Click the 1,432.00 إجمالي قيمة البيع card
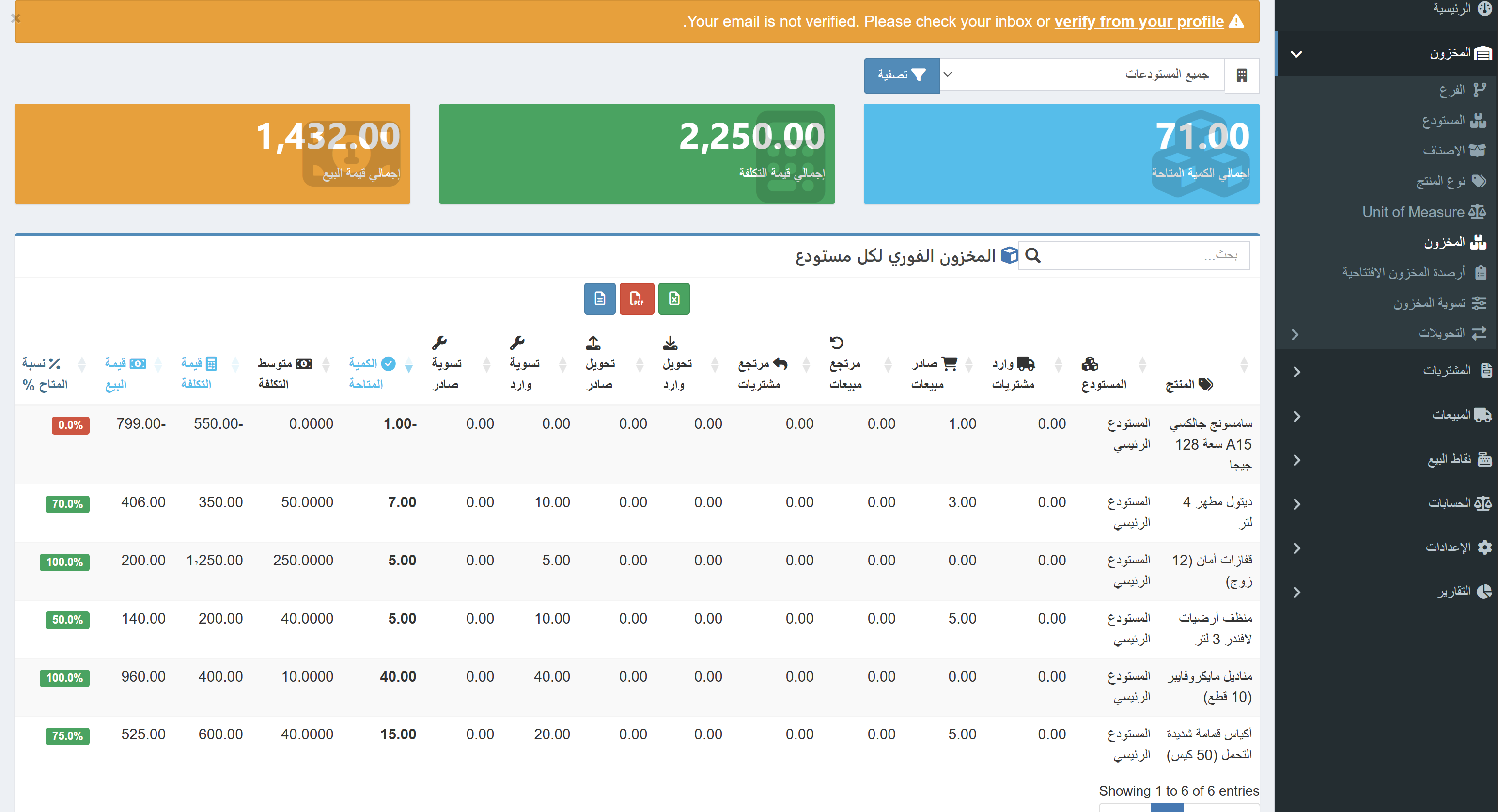1498x812 pixels. [x=212, y=154]
